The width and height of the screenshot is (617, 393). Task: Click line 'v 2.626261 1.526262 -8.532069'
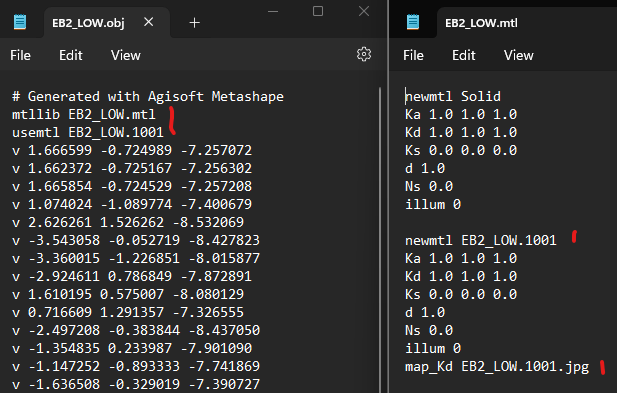127,223
